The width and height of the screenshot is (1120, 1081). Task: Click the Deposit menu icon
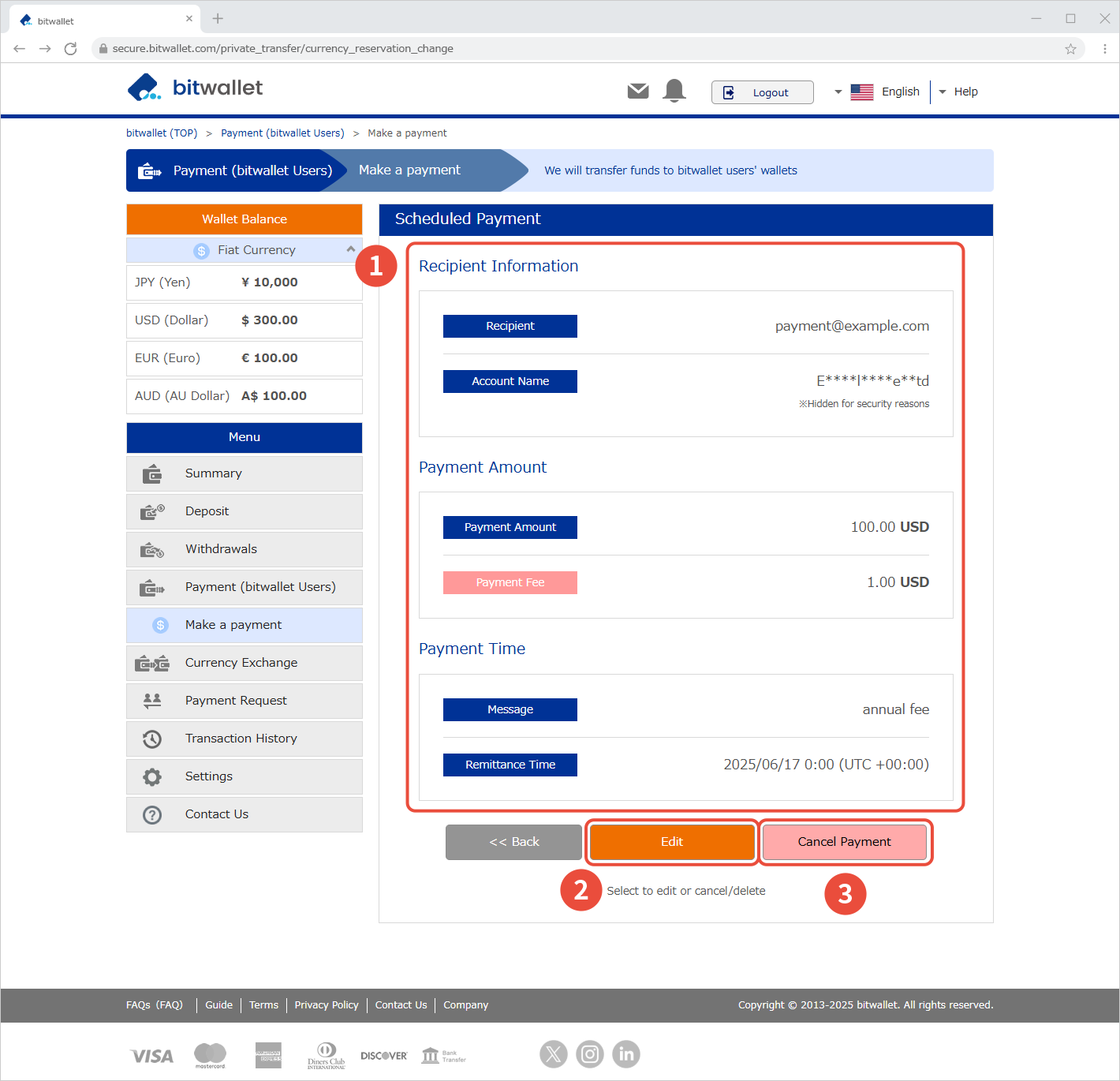tap(152, 512)
